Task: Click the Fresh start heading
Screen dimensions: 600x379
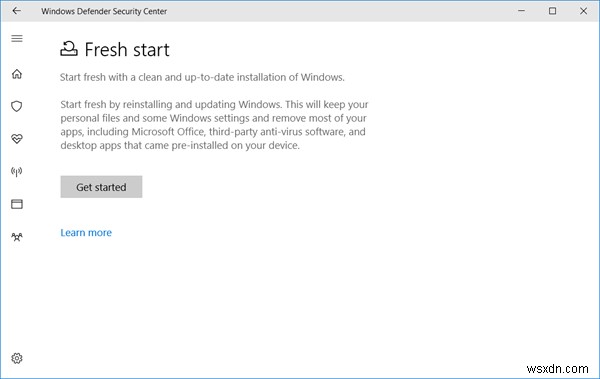Action: [x=127, y=49]
